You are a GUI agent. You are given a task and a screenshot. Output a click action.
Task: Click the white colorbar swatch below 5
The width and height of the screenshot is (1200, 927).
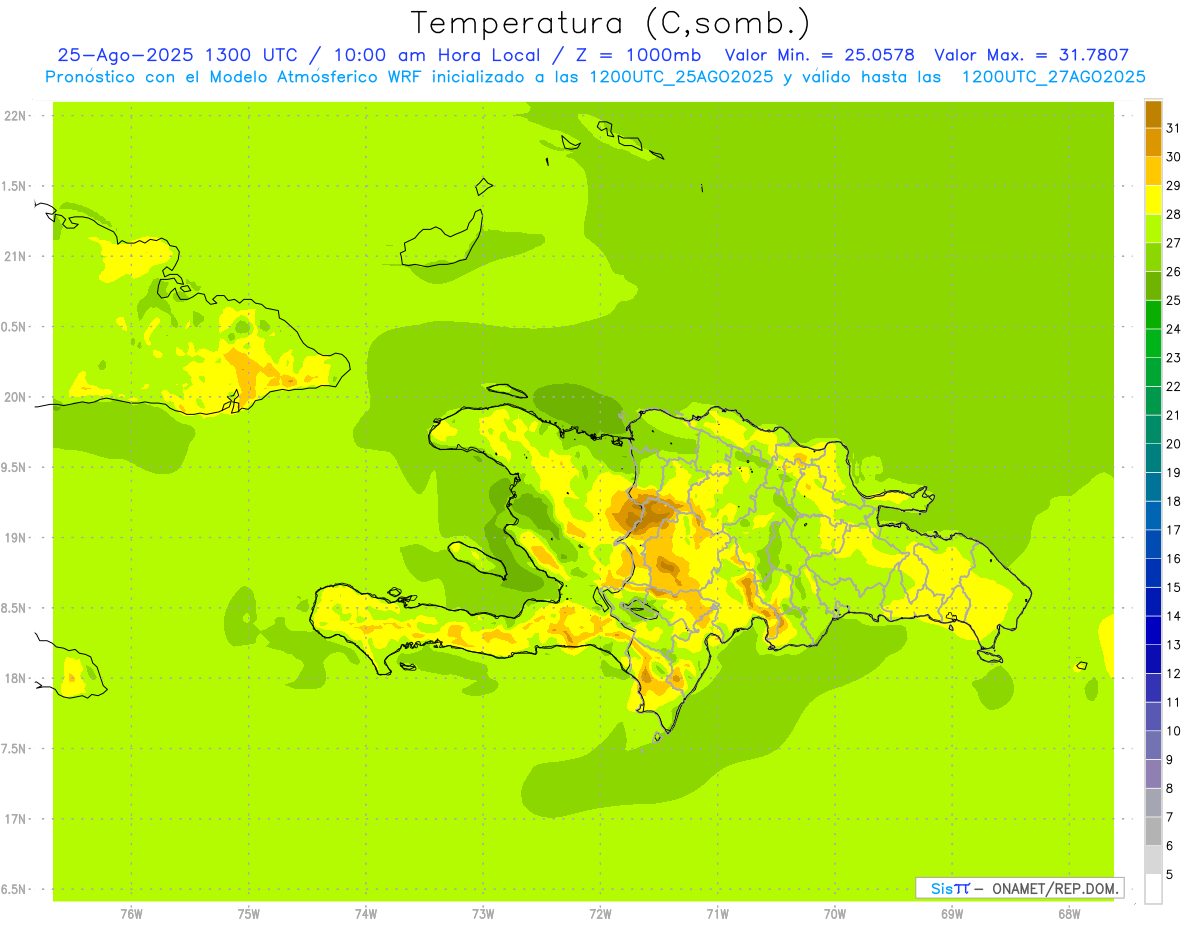pos(1153,888)
